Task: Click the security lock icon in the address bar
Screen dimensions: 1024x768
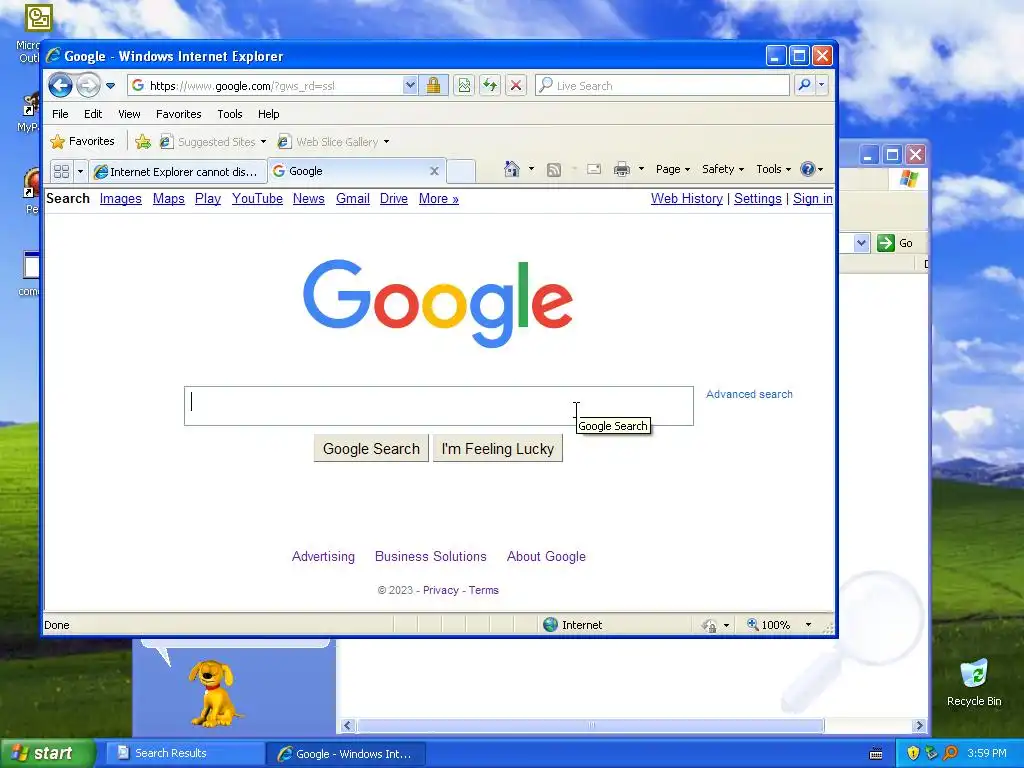Action: pyautogui.click(x=433, y=86)
